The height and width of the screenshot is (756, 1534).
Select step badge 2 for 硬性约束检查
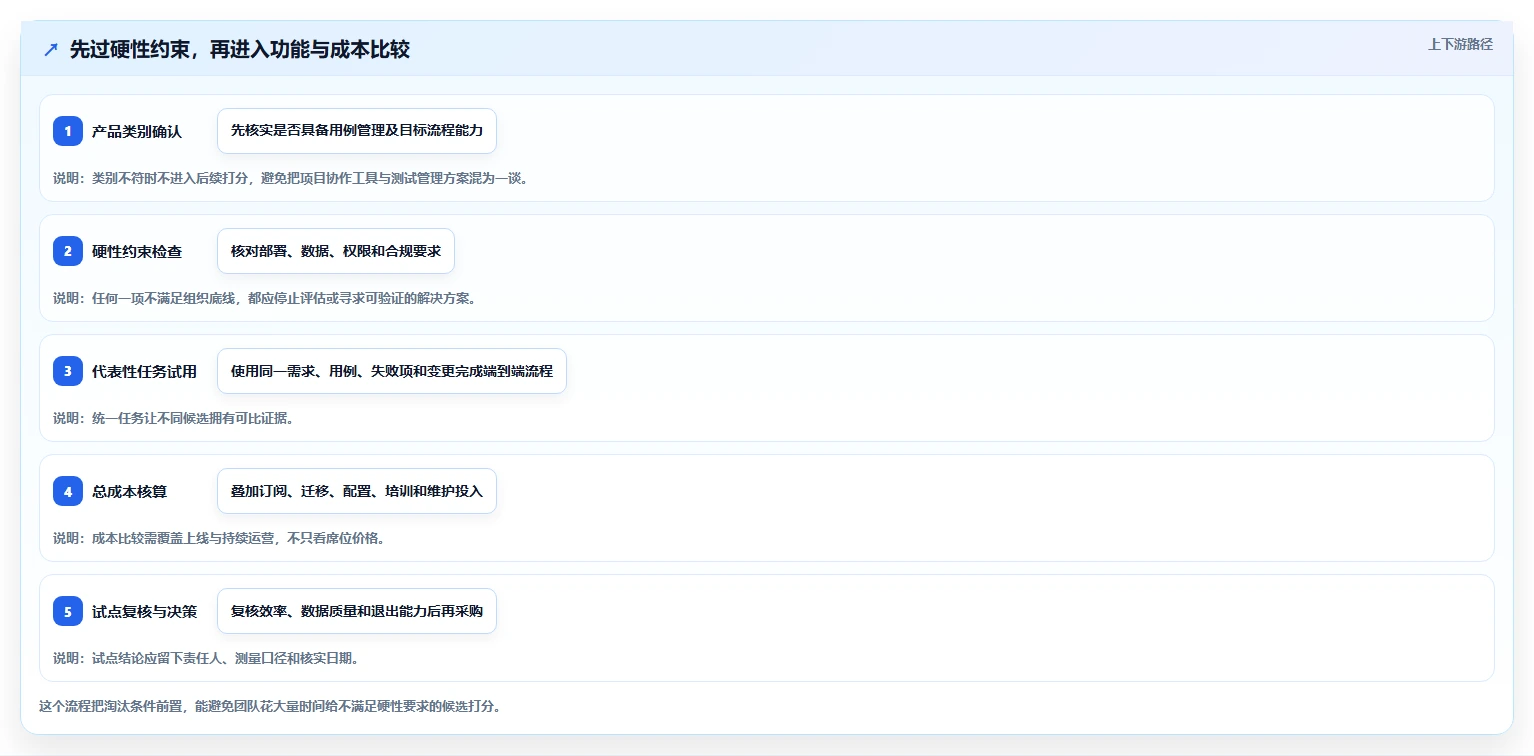[x=68, y=251]
